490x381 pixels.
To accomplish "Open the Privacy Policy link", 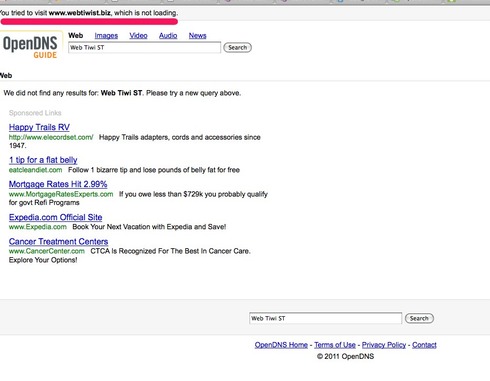I will (384, 345).
